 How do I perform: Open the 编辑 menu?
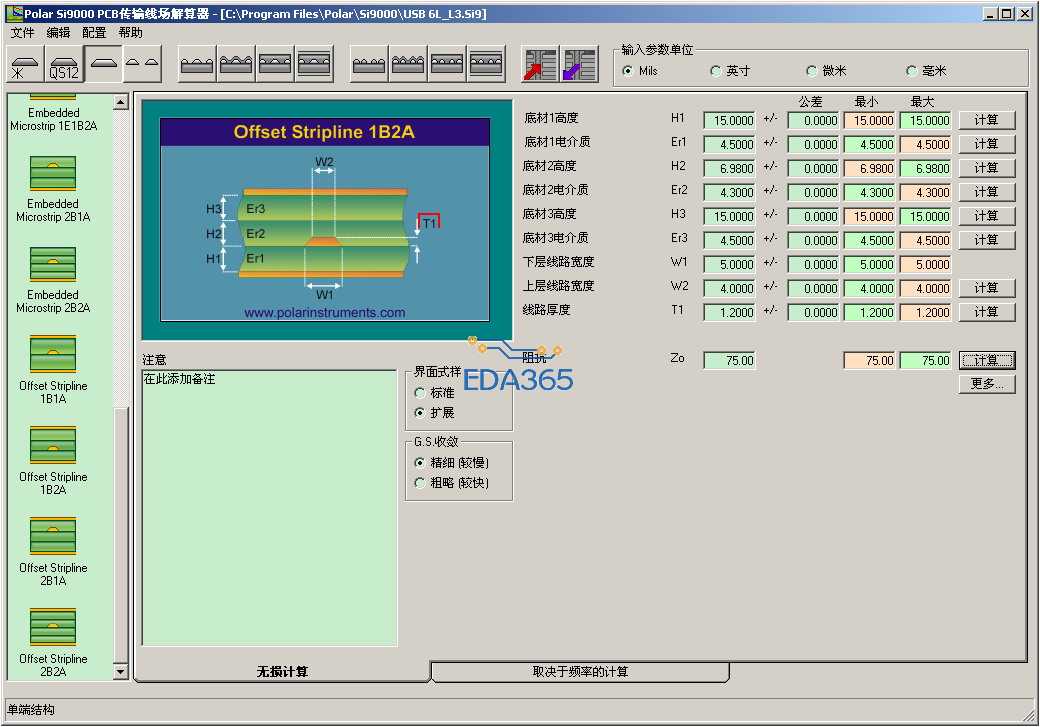coord(58,33)
